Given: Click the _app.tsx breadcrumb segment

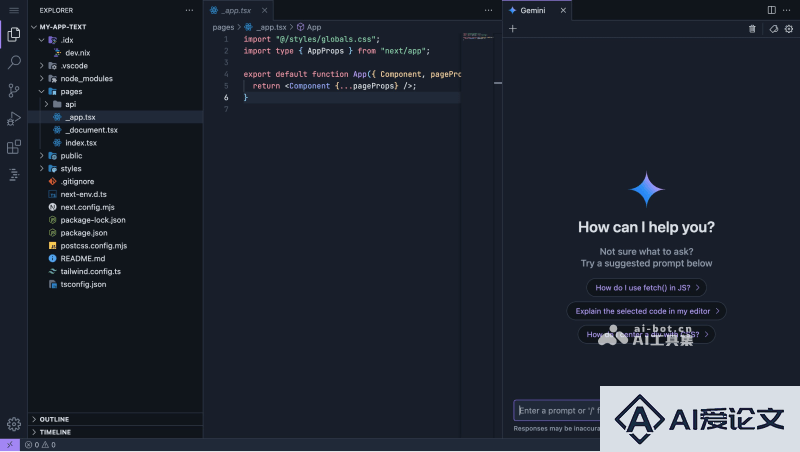Looking at the screenshot, I should (266, 28).
